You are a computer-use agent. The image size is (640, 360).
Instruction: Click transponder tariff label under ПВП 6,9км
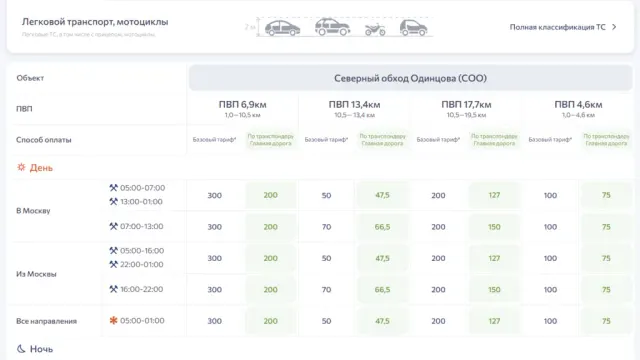(271, 140)
